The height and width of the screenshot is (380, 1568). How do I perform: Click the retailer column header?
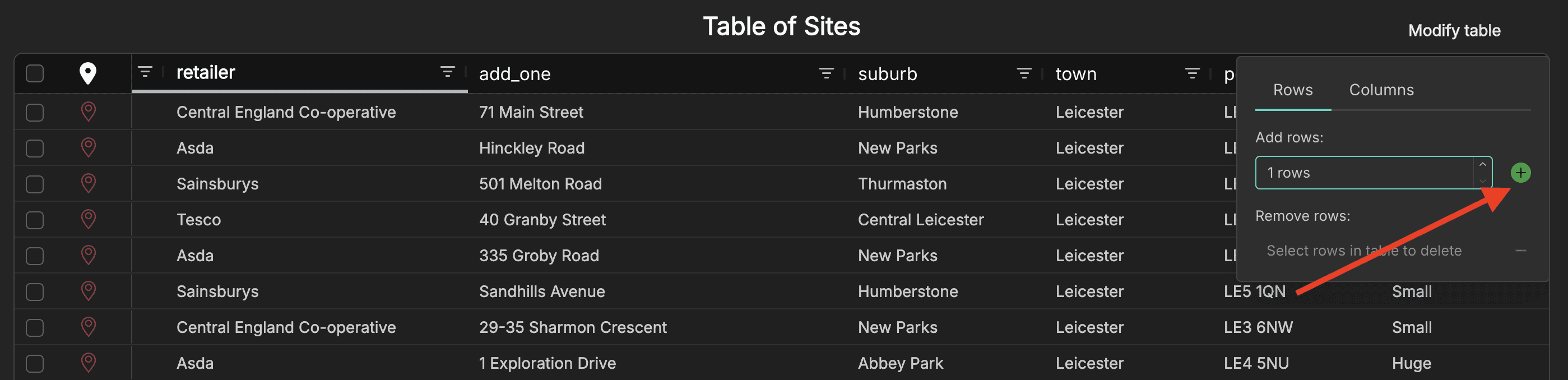(206, 72)
